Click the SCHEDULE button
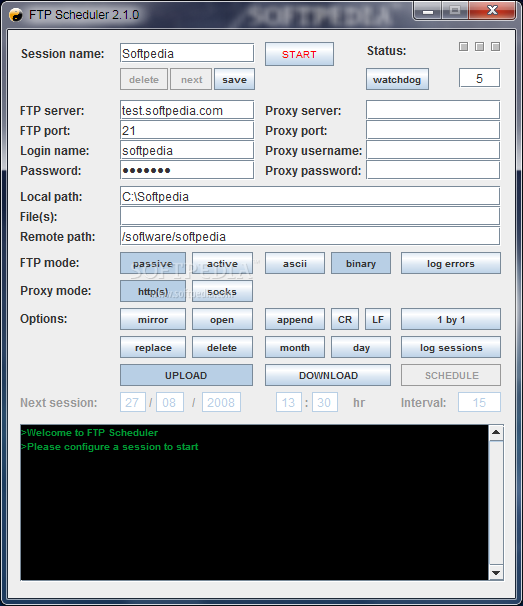 [451, 375]
